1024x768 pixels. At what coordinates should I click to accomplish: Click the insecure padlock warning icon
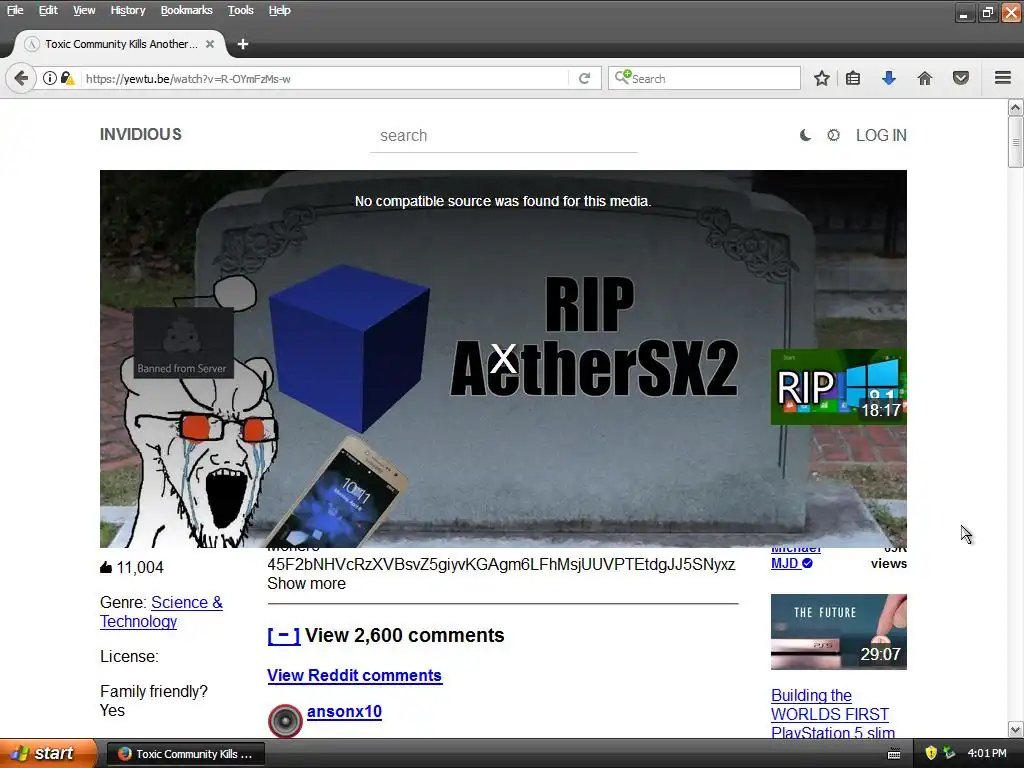coord(67,78)
